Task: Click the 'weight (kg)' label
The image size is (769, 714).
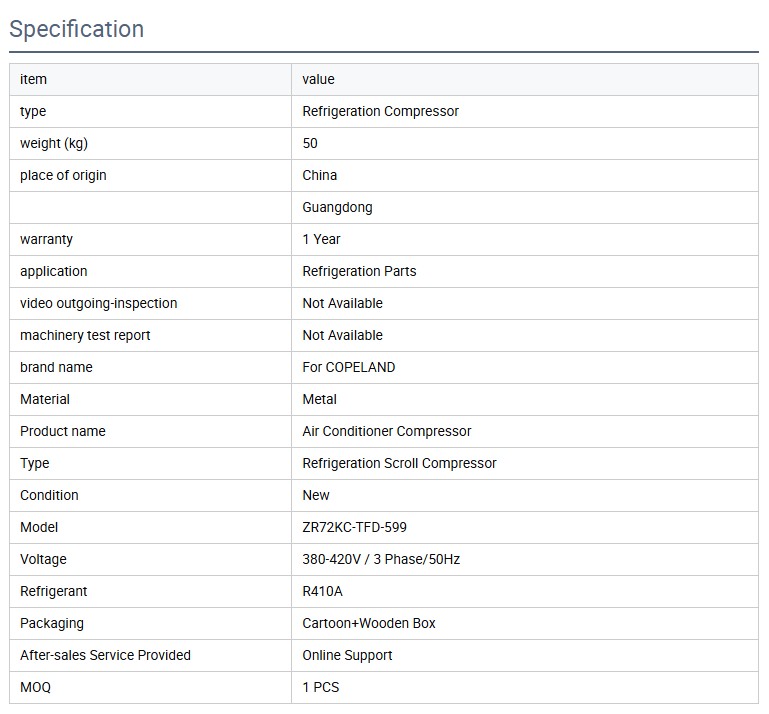Action: [x=54, y=143]
